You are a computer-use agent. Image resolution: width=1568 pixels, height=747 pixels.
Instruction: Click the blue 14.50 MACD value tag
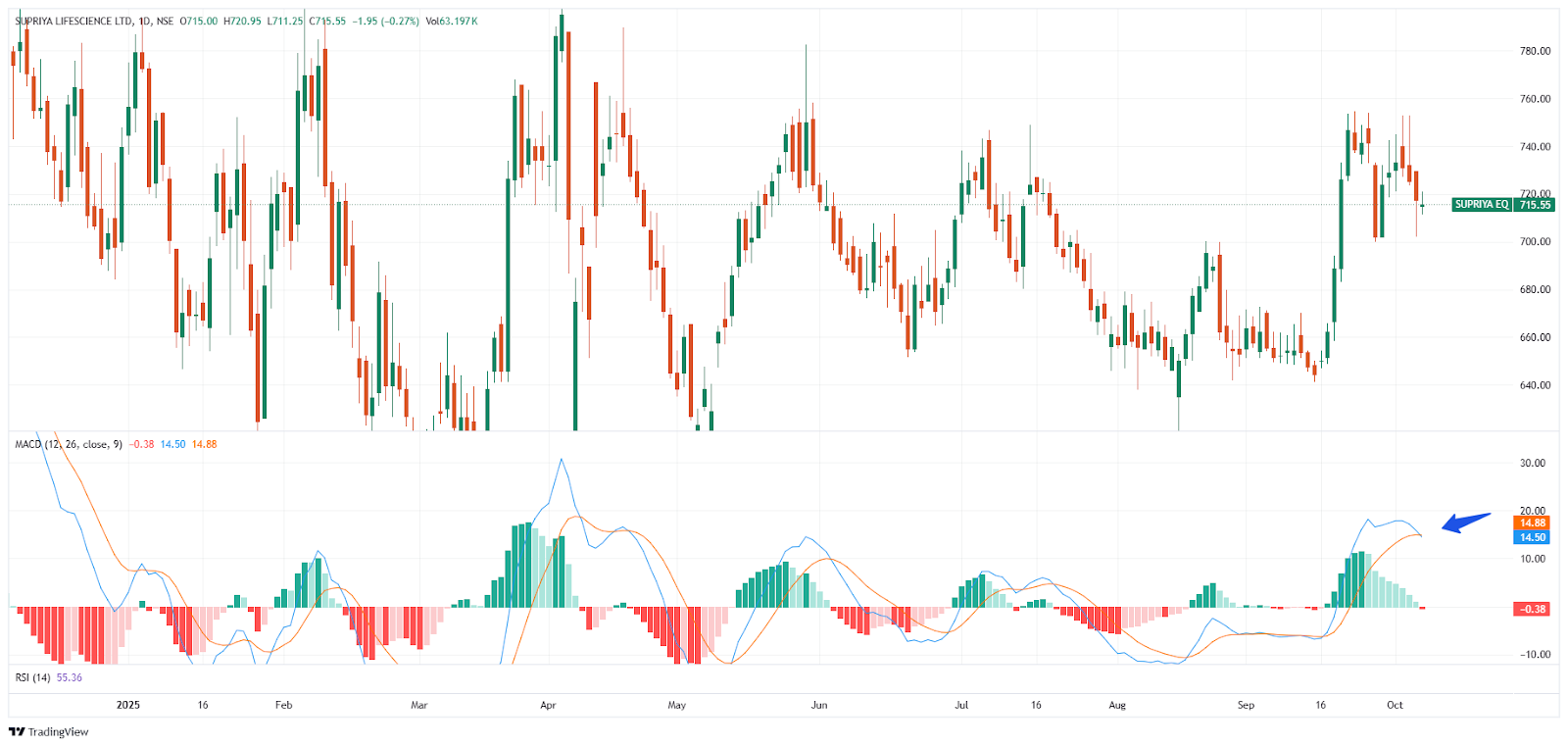1533,537
